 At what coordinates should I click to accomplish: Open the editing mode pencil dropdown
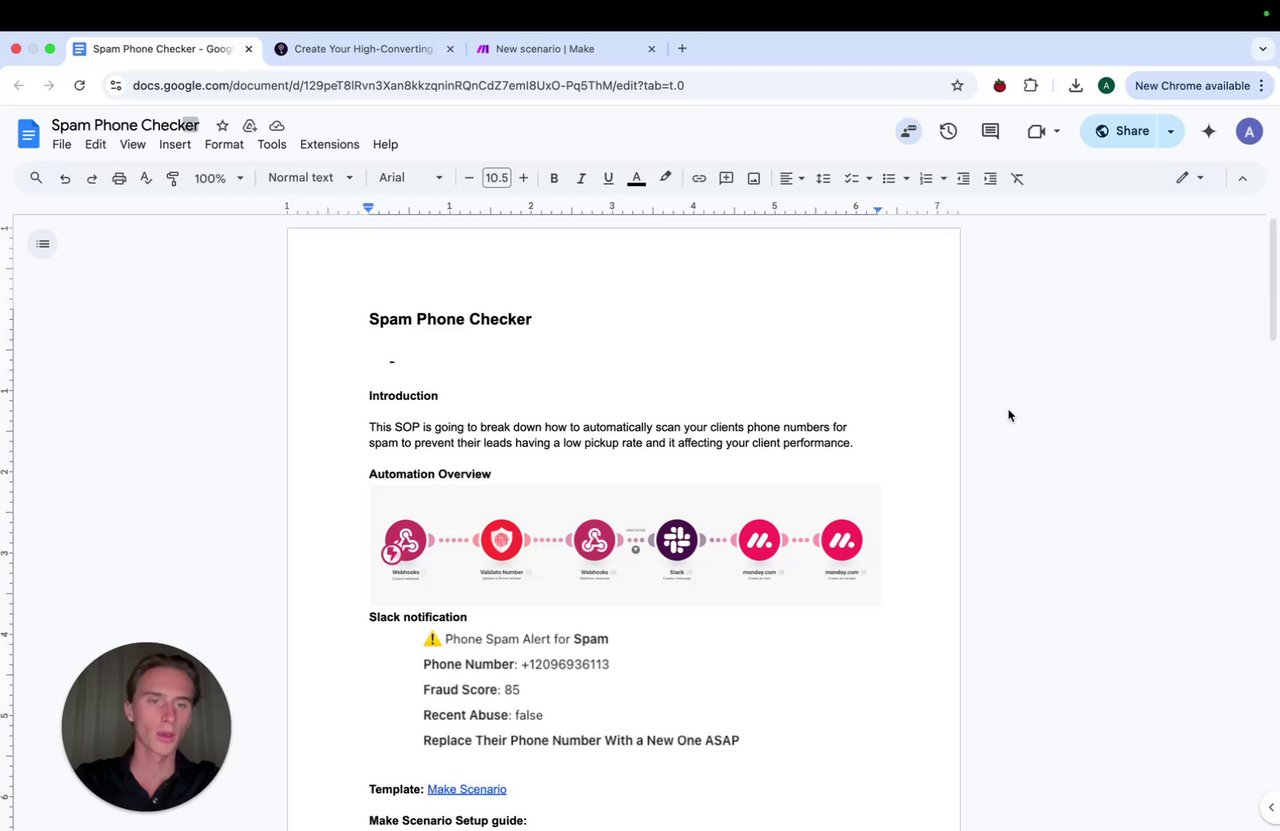point(1190,178)
